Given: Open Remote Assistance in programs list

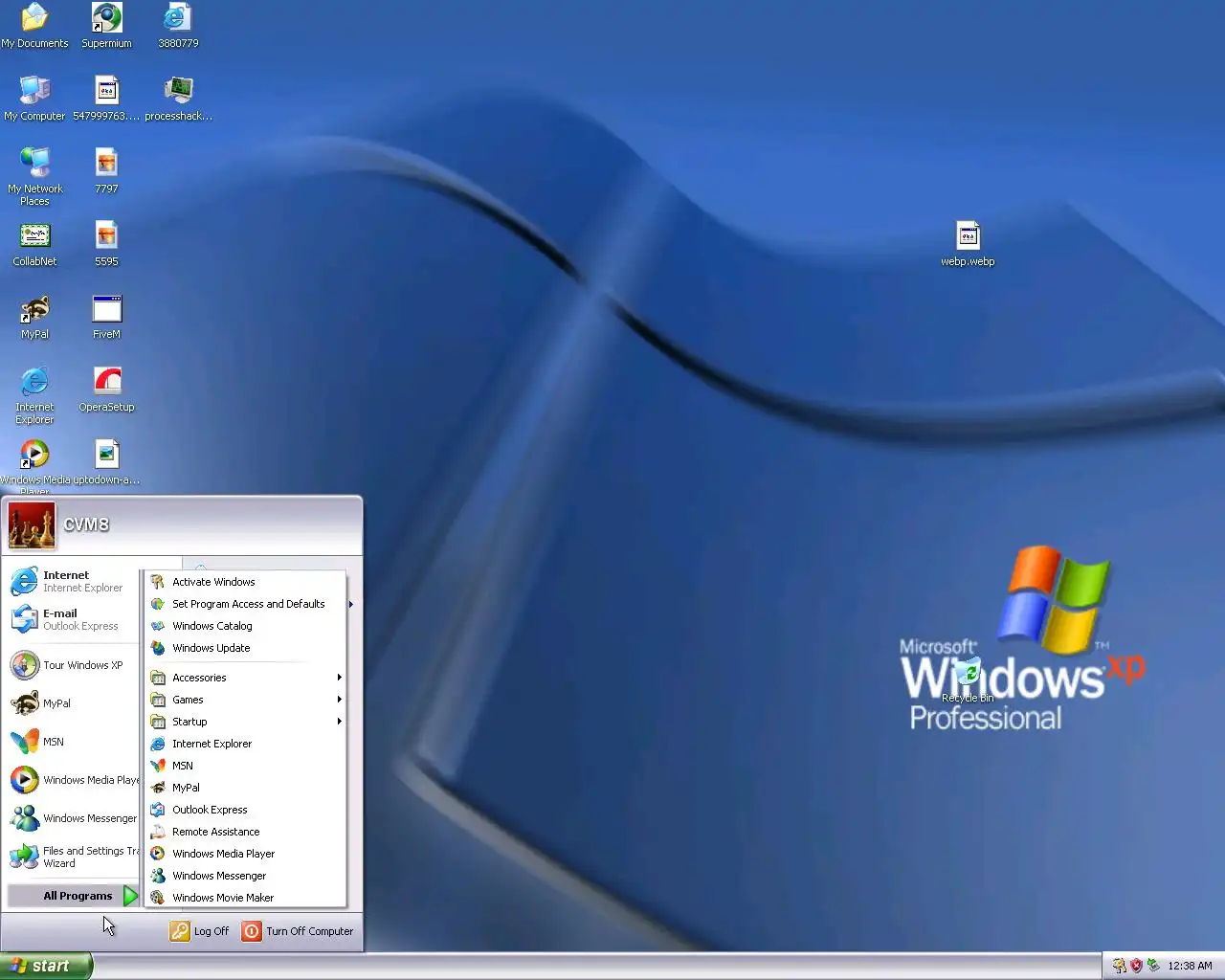Looking at the screenshot, I should tap(245, 832).
